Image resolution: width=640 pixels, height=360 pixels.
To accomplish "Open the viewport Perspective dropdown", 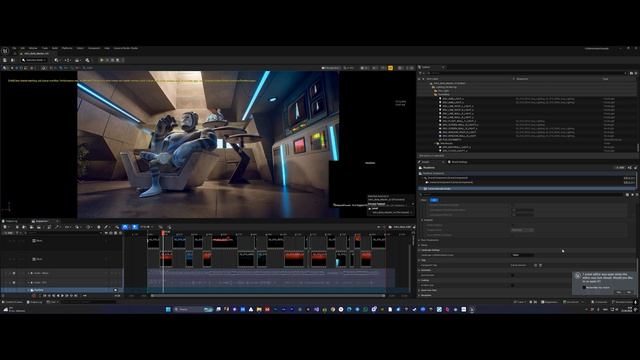I will 330,68.
